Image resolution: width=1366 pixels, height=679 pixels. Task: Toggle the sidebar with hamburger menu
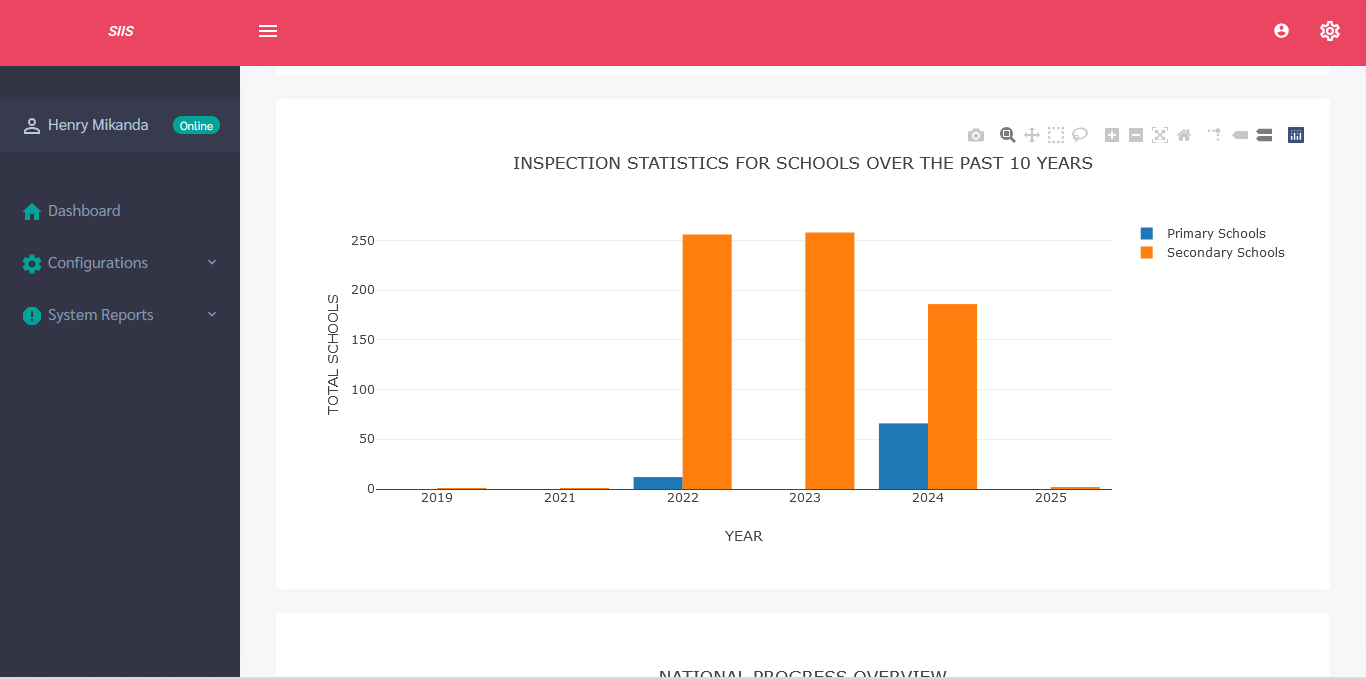tap(268, 31)
